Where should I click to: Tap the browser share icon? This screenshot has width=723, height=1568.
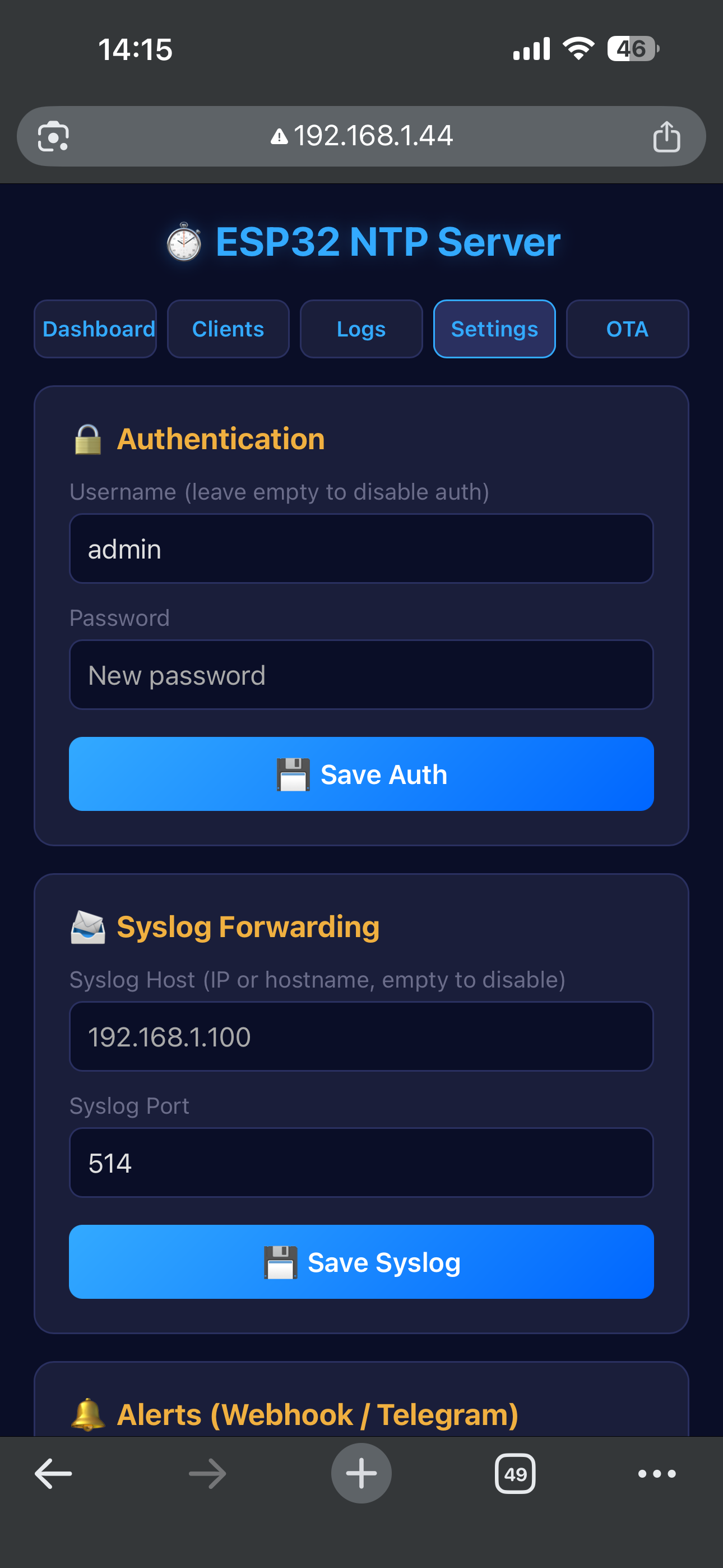coord(666,136)
